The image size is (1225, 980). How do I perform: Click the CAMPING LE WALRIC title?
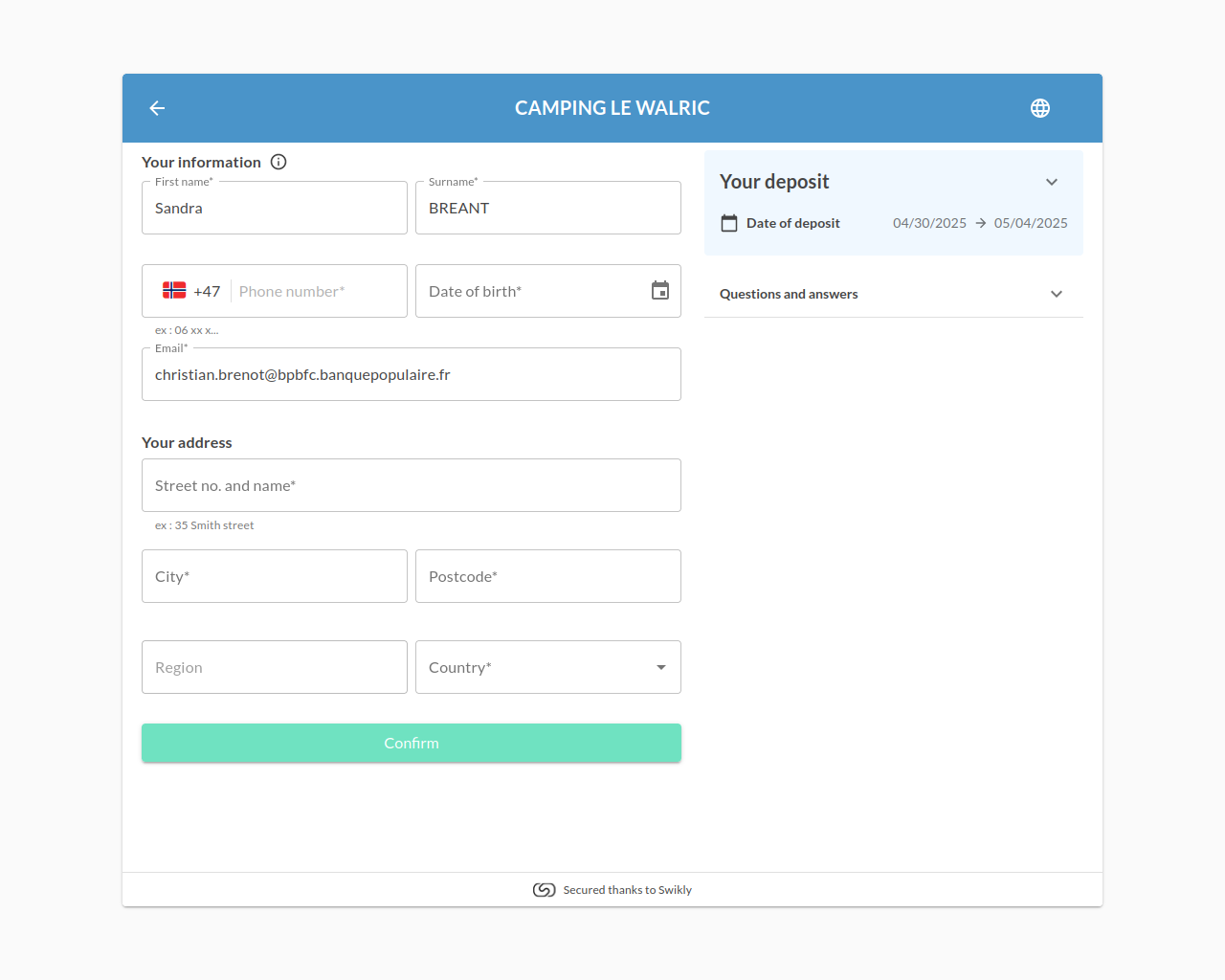click(612, 108)
